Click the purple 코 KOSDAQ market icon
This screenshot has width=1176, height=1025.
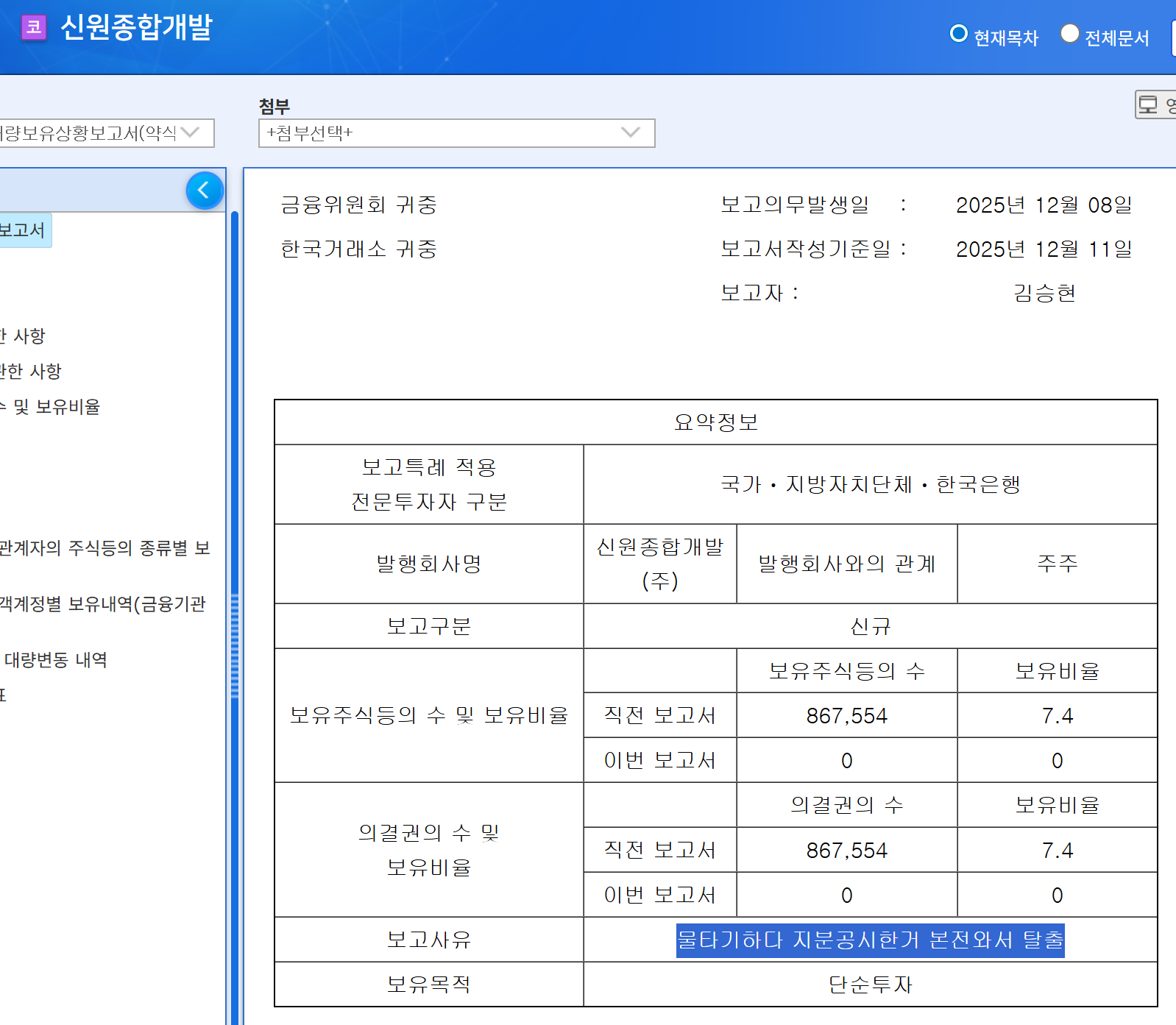coord(34,28)
